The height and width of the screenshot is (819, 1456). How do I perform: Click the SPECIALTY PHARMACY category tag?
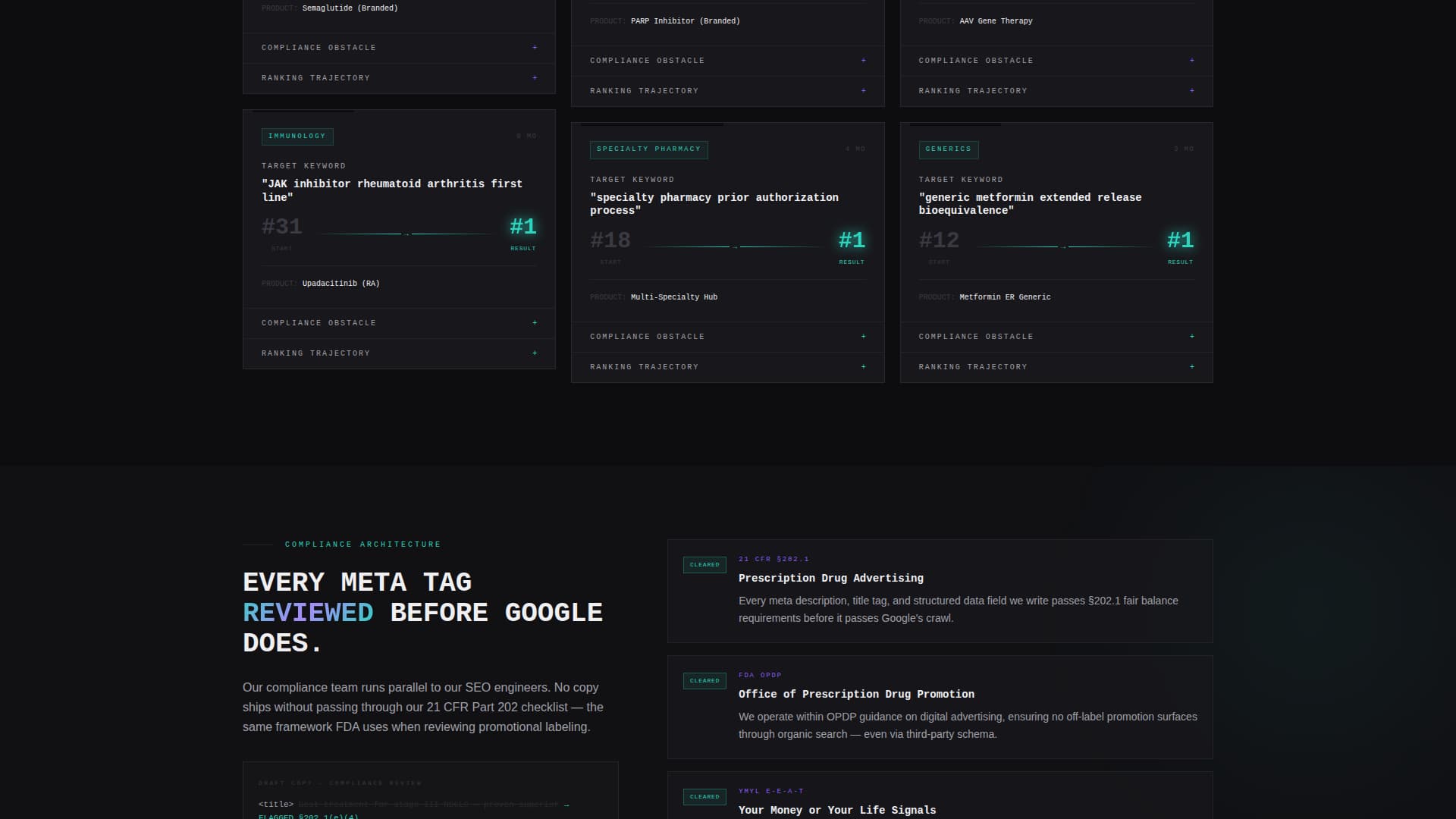(648, 149)
